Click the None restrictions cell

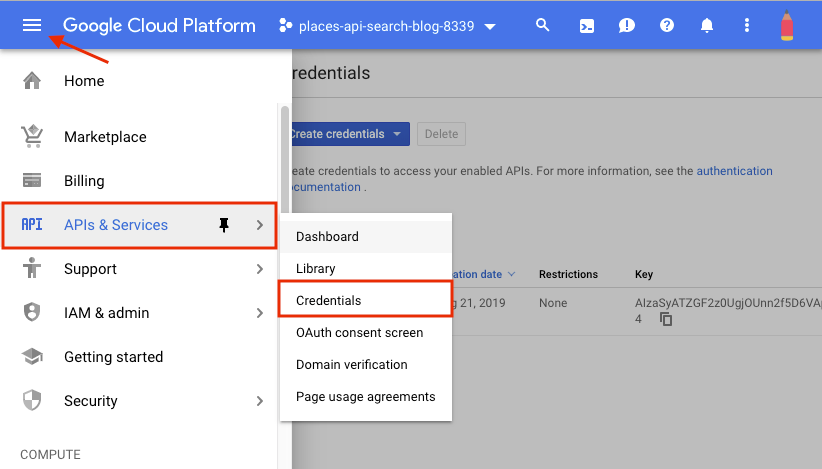553,303
